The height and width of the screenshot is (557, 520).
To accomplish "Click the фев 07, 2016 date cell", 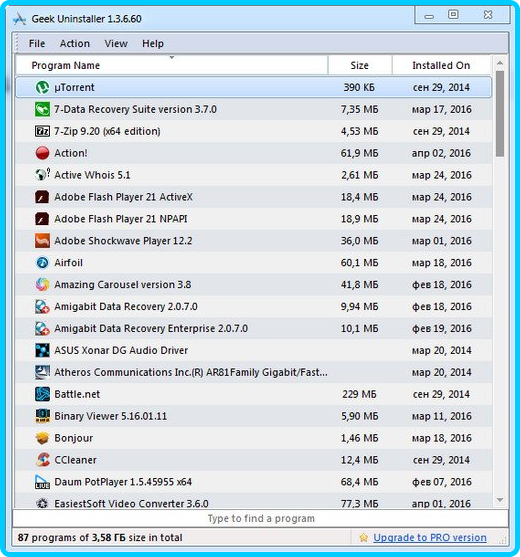I will [442, 482].
